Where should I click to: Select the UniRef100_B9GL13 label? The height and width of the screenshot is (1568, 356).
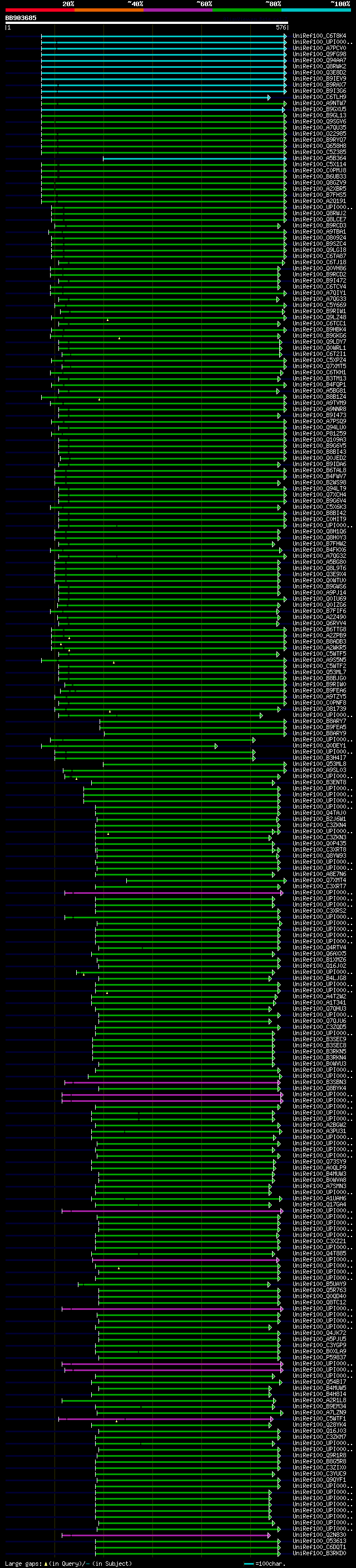point(319,115)
